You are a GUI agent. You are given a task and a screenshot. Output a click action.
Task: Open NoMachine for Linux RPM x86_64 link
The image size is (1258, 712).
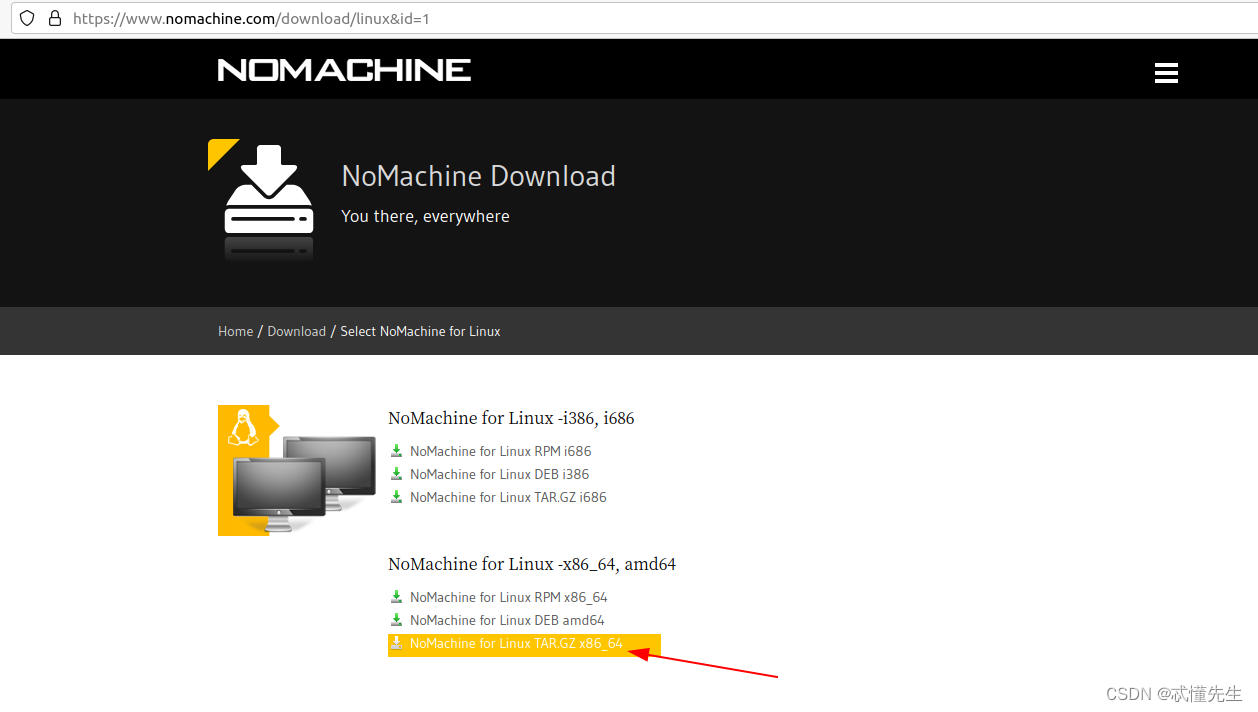[508, 597]
